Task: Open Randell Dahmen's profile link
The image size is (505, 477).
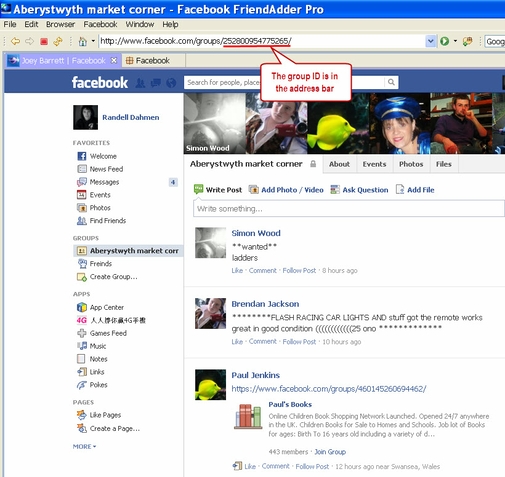Action: [x=131, y=117]
